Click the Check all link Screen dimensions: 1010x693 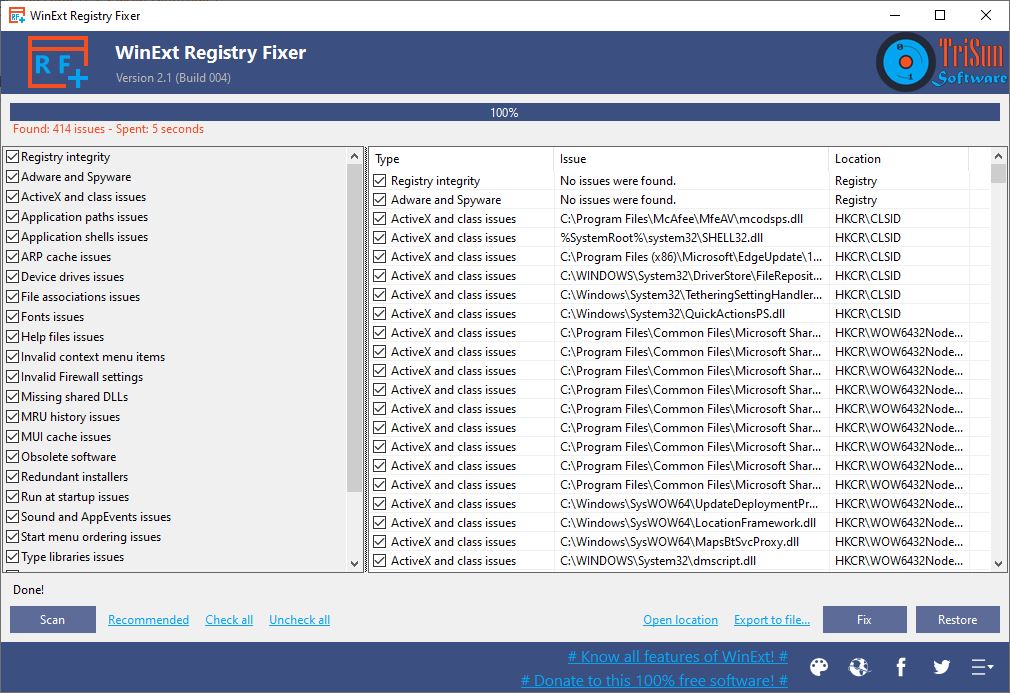tap(229, 620)
